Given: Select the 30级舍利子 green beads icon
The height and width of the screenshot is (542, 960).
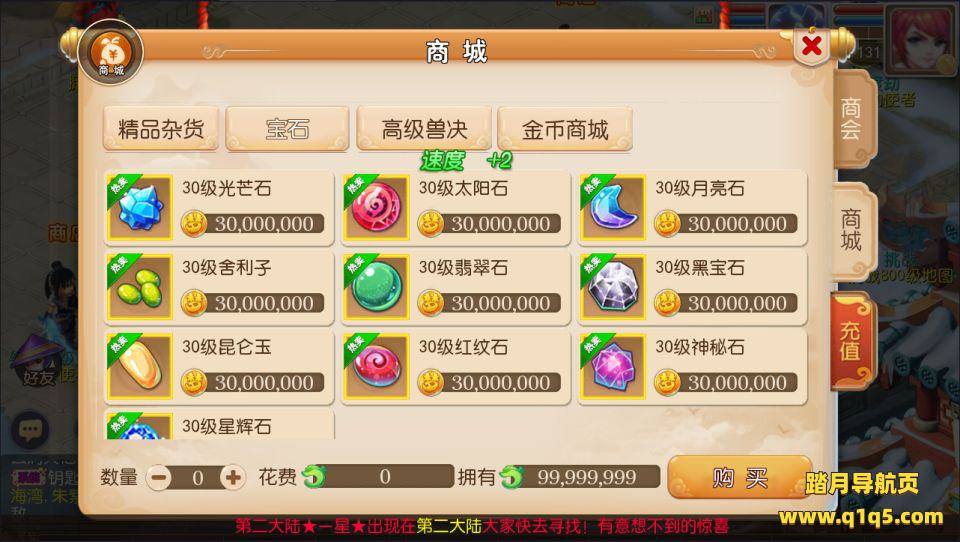Looking at the screenshot, I should coord(140,287).
